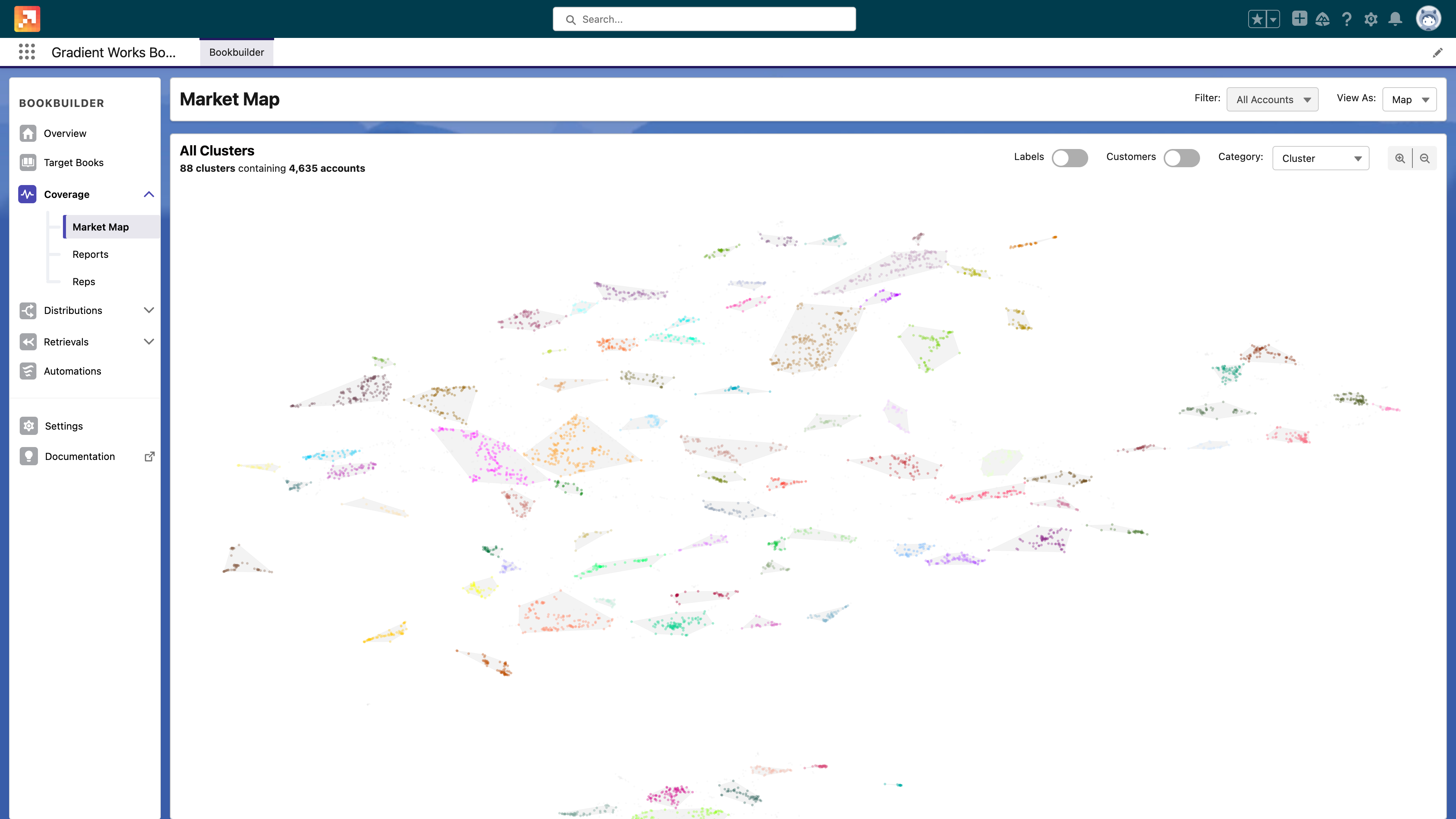Select the Market Map menu item
Screen dimensions: 1456x819
(100, 226)
